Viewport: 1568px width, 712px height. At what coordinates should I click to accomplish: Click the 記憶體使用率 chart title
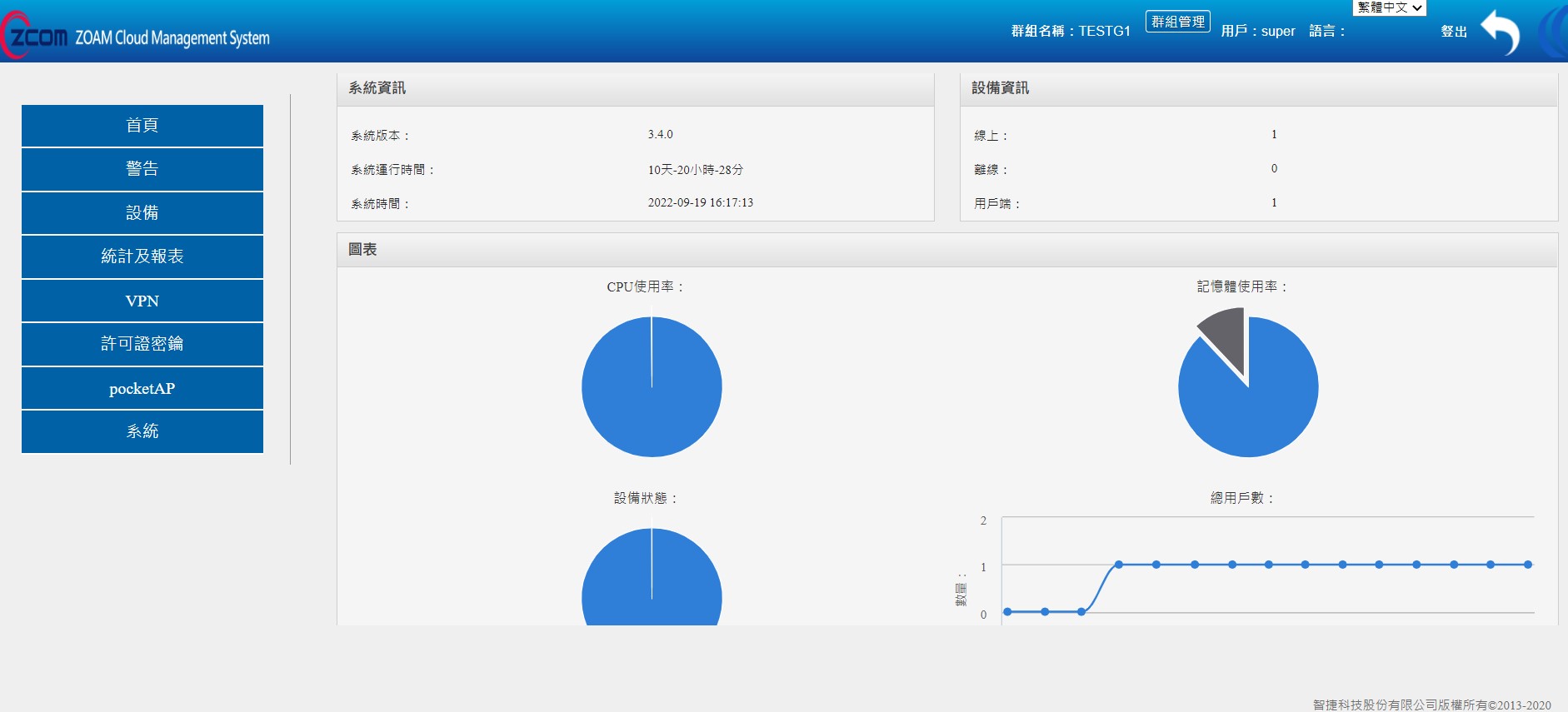pos(1241,286)
